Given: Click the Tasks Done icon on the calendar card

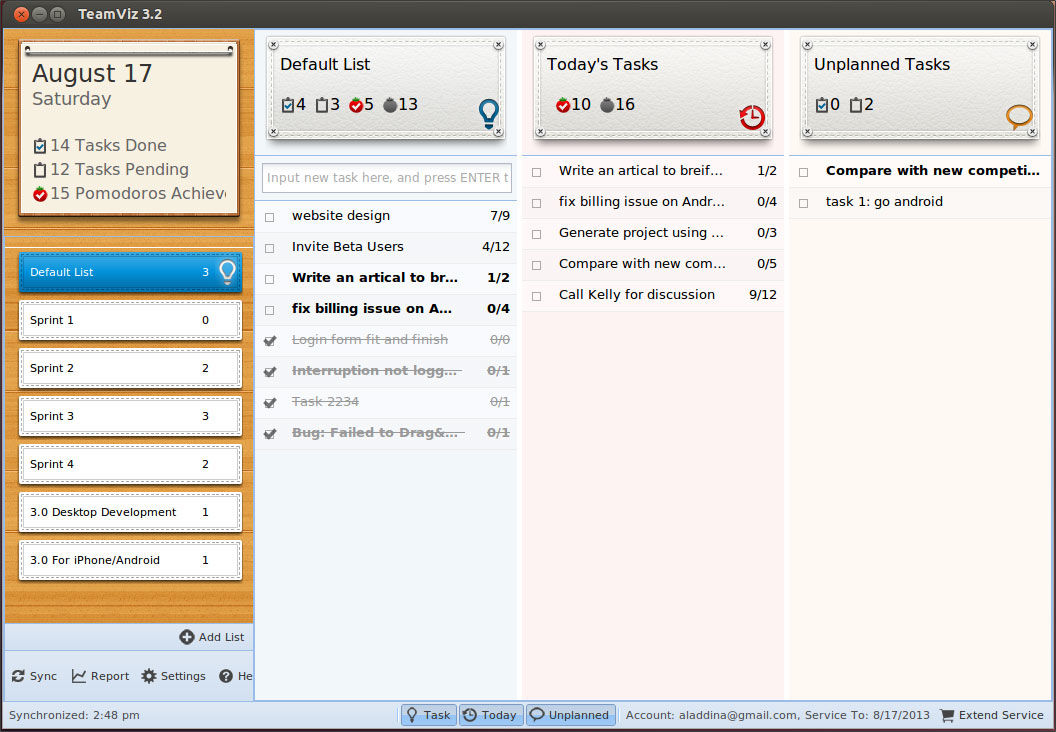Looking at the screenshot, I should 40,145.
